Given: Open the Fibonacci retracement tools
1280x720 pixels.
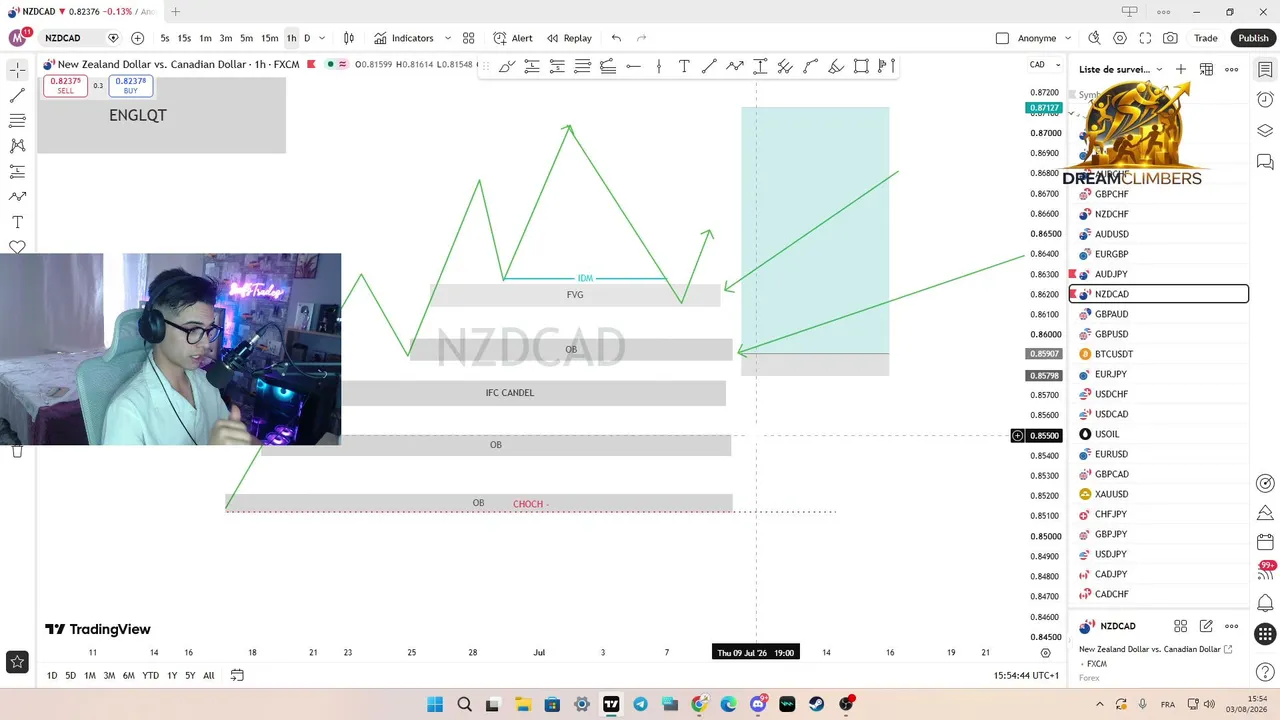Looking at the screenshot, I should (17, 121).
